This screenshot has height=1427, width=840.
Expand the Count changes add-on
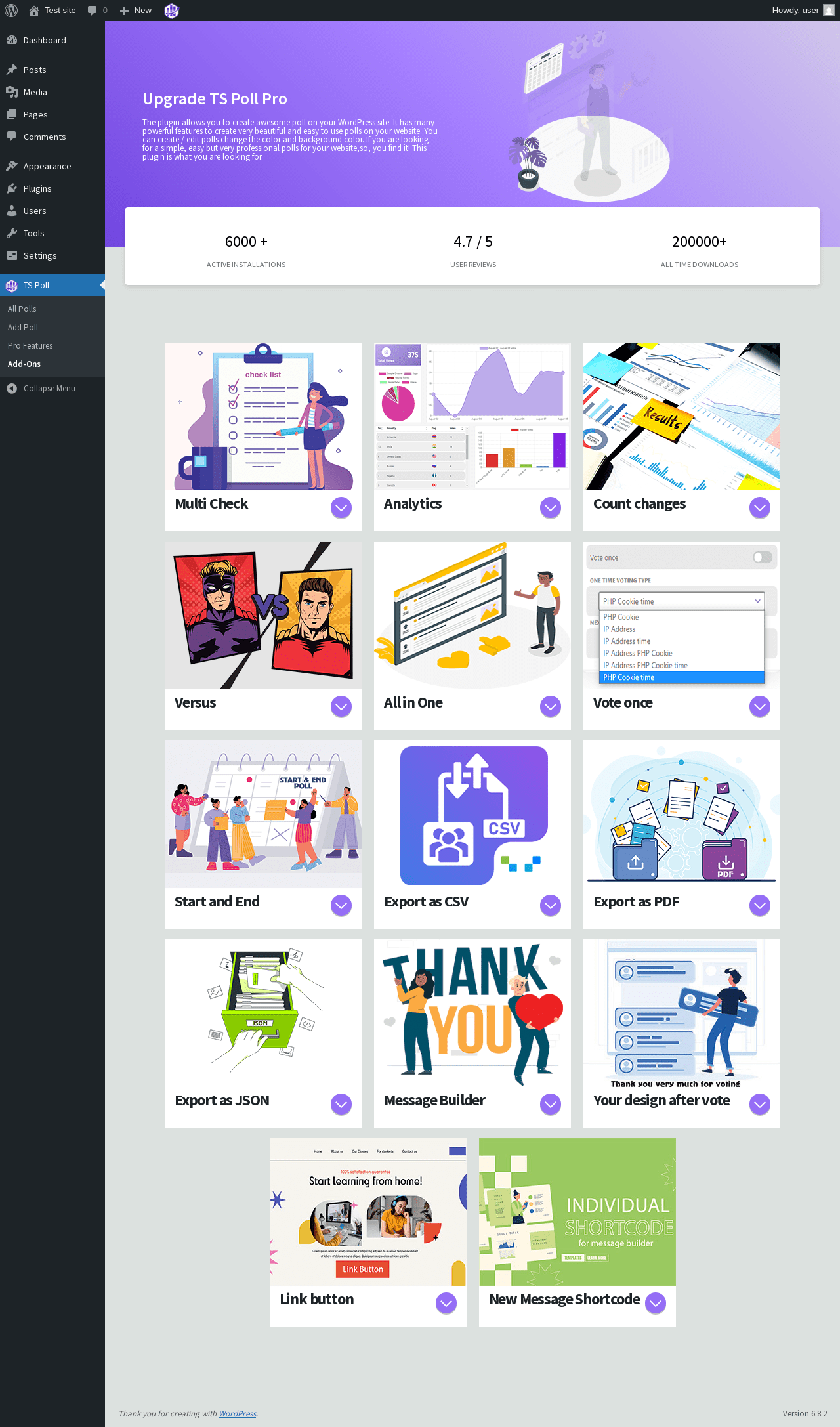760,507
